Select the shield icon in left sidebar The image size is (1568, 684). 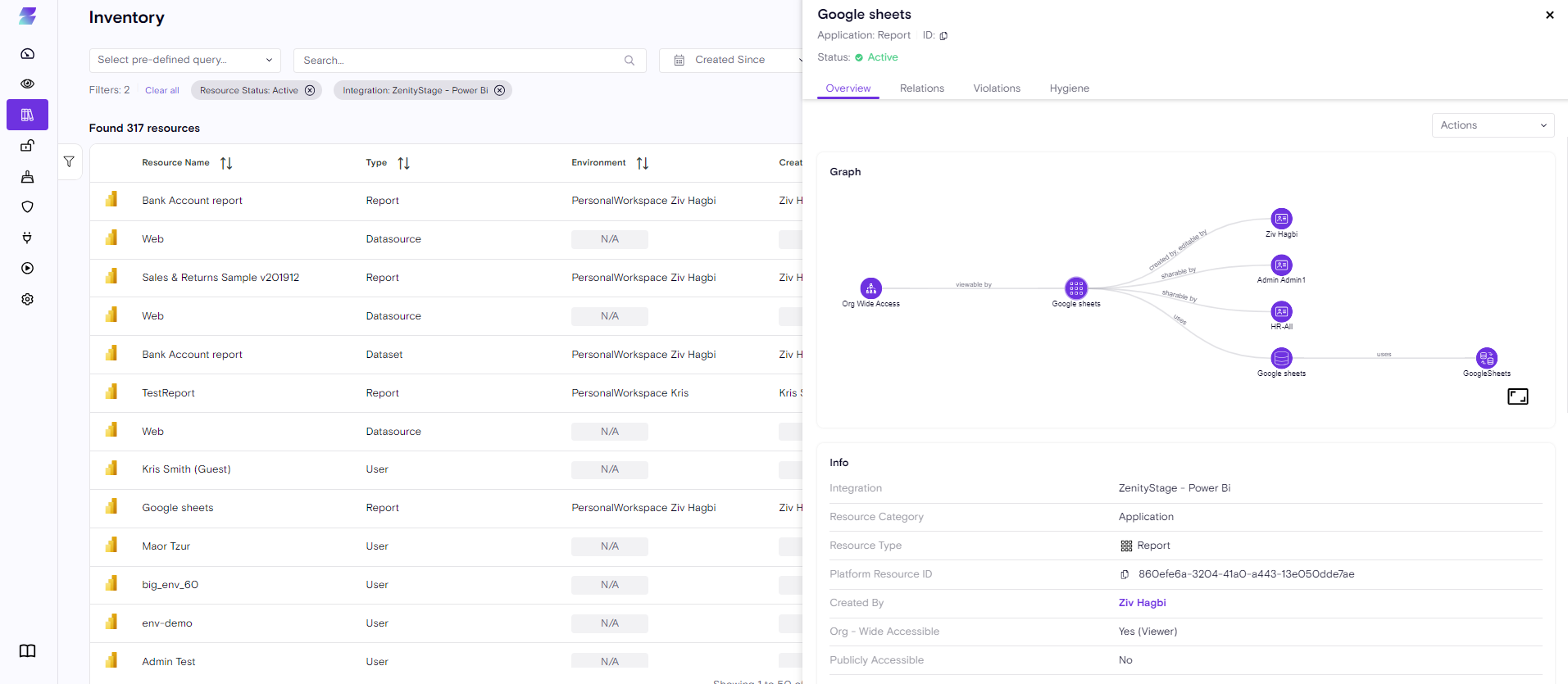pos(27,207)
